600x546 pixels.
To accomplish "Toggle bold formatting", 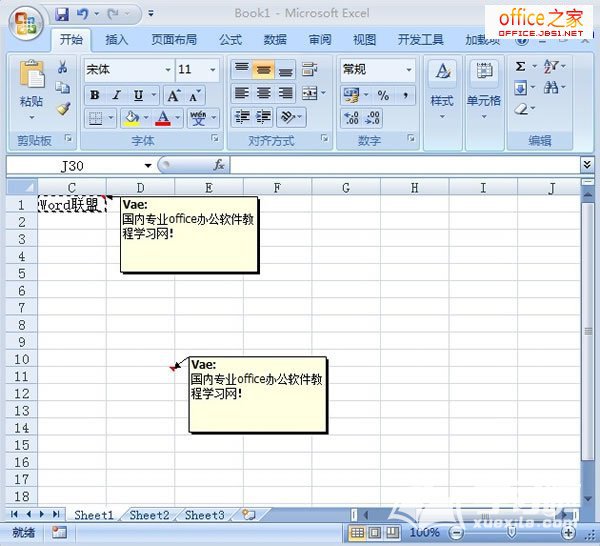I will tap(95, 95).
